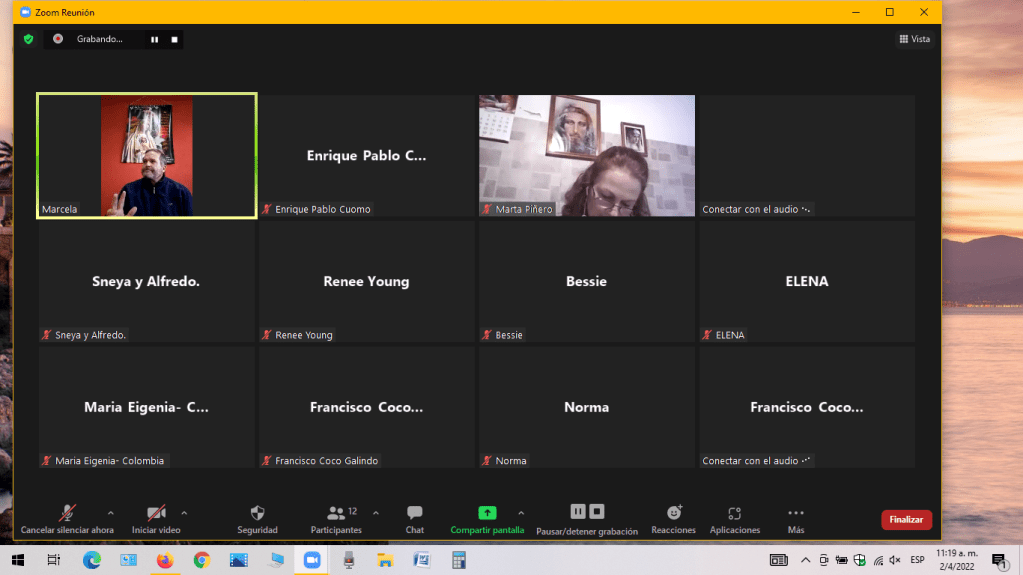Open Aplicaciones in the toolbar
This screenshot has width=1023, height=575.
pyautogui.click(x=734, y=513)
